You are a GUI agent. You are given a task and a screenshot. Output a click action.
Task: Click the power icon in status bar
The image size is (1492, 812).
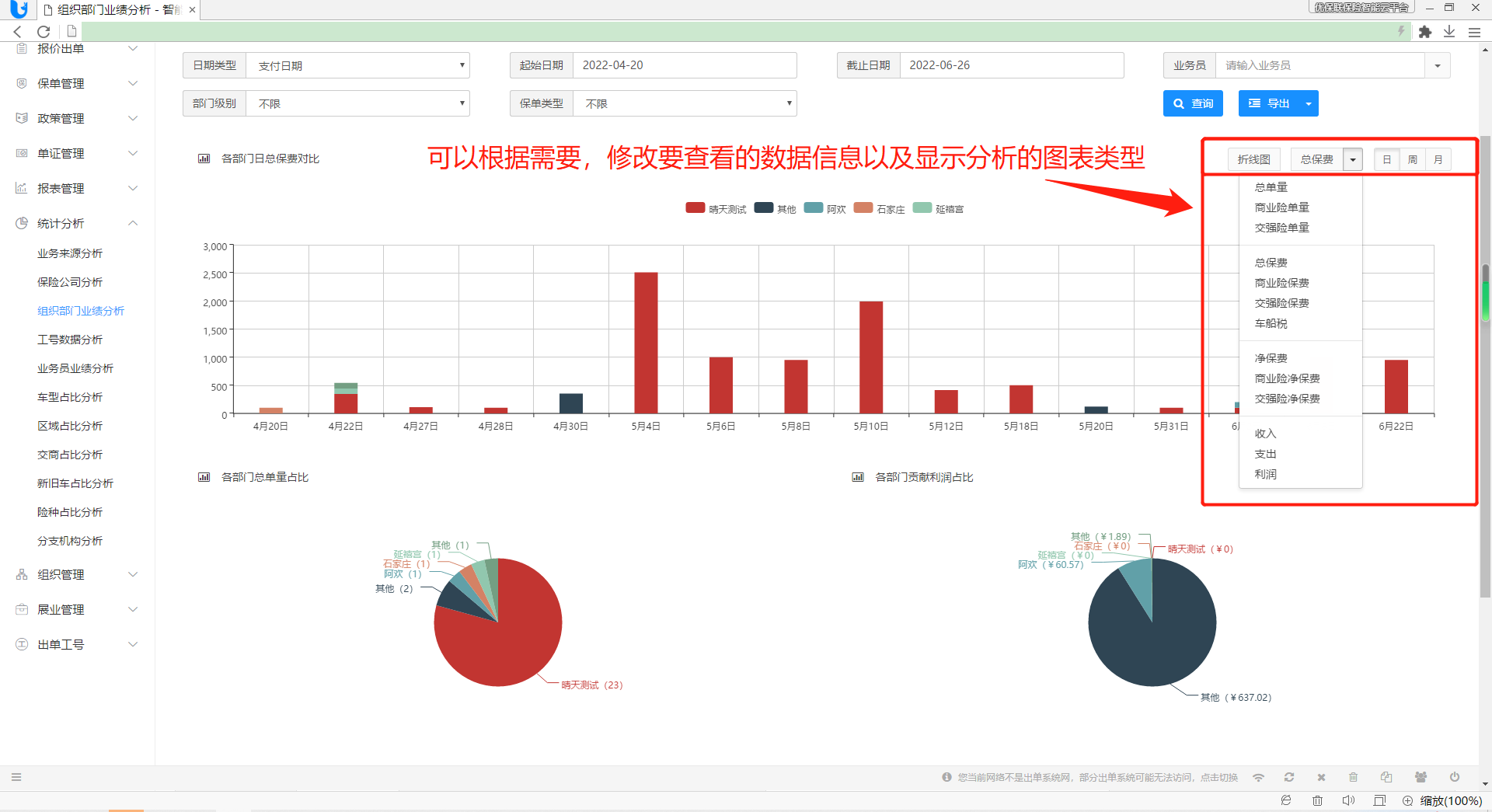pyautogui.click(x=1454, y=777)
